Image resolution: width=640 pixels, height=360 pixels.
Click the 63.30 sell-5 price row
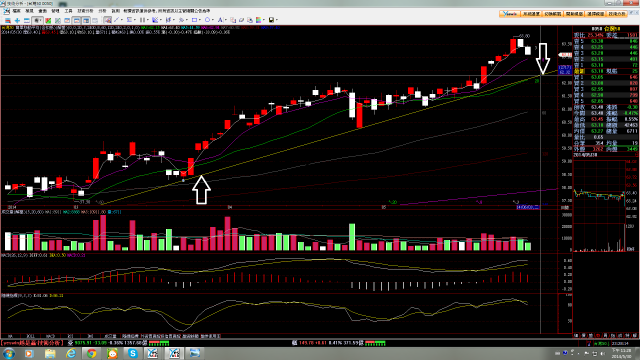606,41
